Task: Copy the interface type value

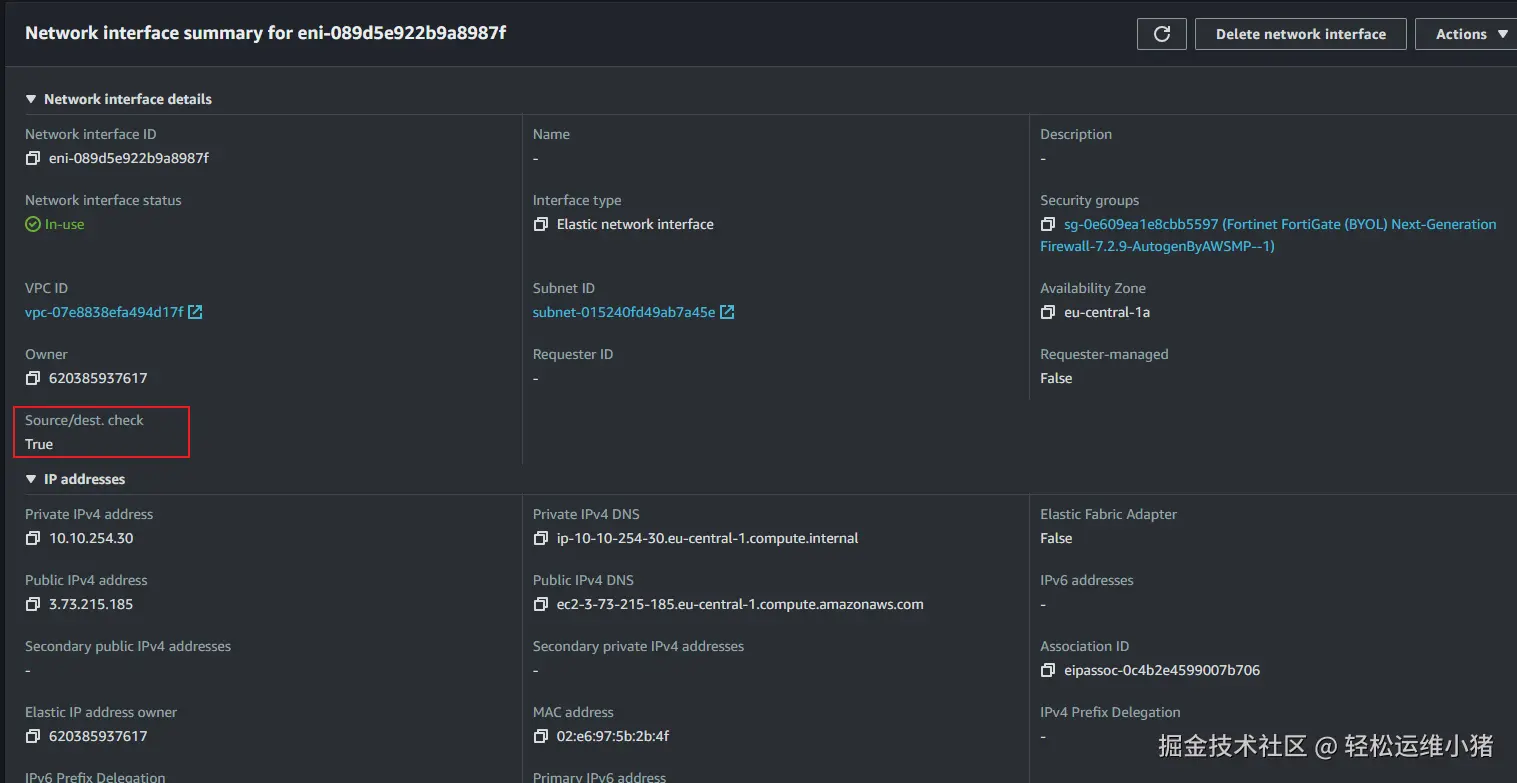Action: tap(541, 224)
